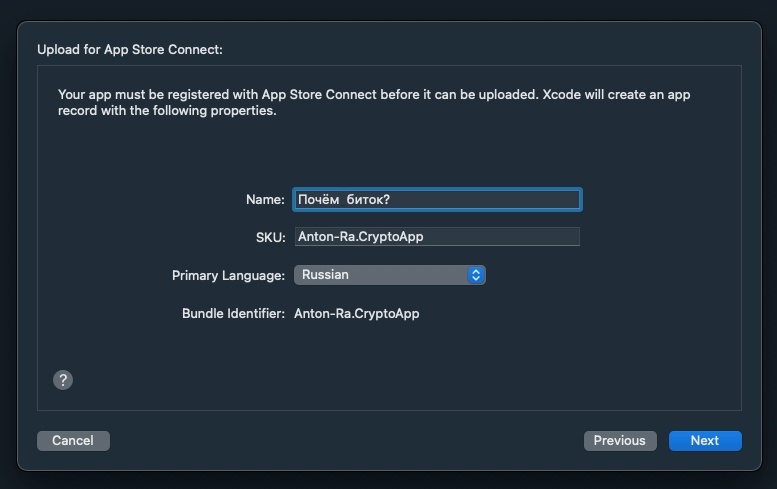Click the "SKU:" field label
The width and height of the screenshot is (777, 489).
click(x=270, y=237)
